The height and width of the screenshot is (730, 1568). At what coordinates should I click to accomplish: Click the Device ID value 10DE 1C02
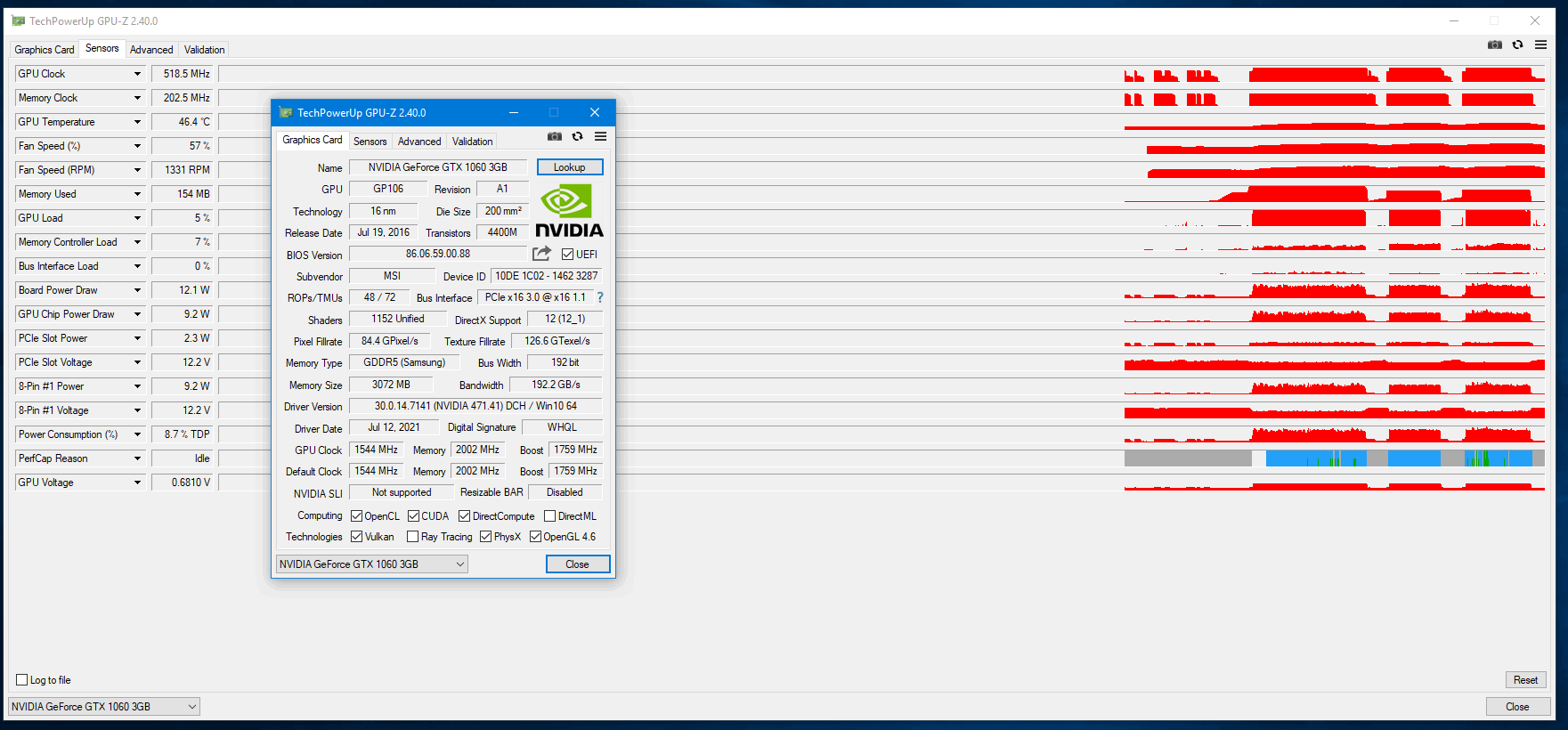547,276
